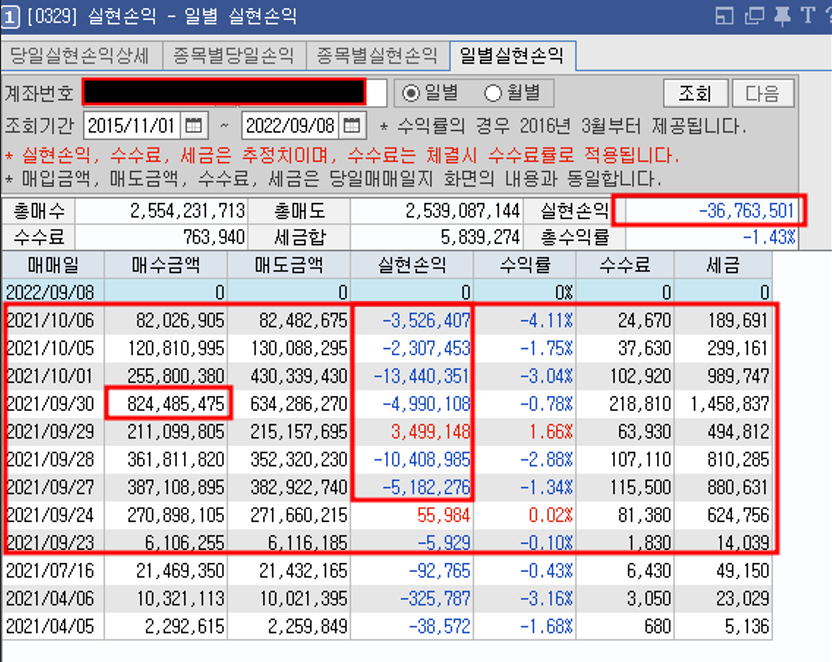Select the 2022/09/08 row date

pos(50,292)
